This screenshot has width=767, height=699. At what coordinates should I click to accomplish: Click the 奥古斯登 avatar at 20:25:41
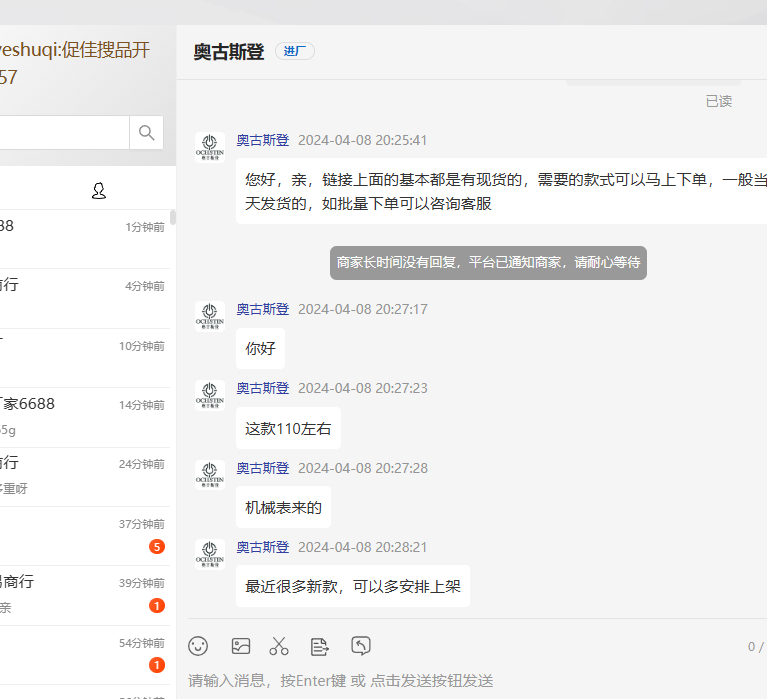tap(210, 147)
